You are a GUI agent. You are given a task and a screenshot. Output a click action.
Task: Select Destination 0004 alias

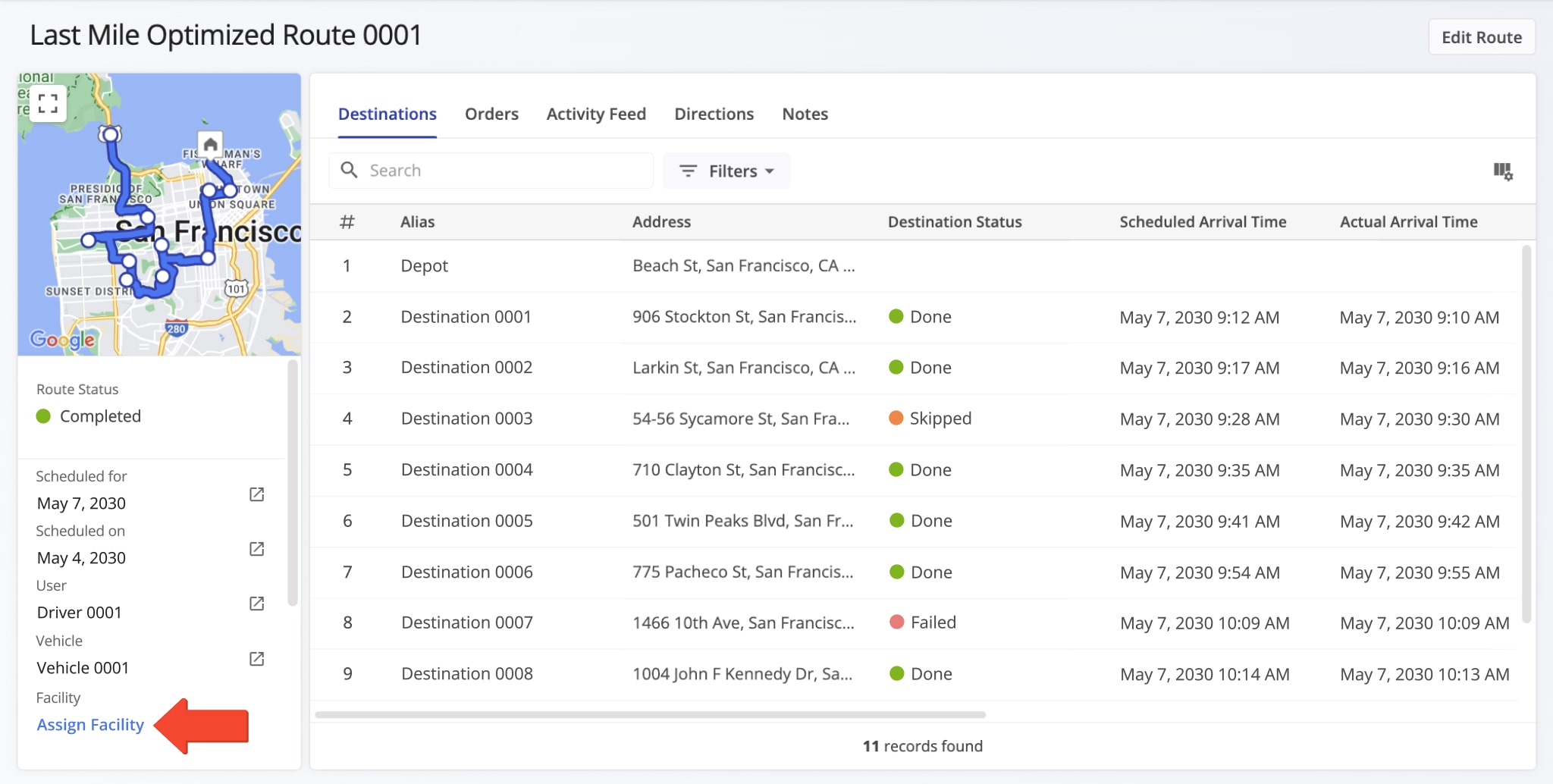(466, 470)
